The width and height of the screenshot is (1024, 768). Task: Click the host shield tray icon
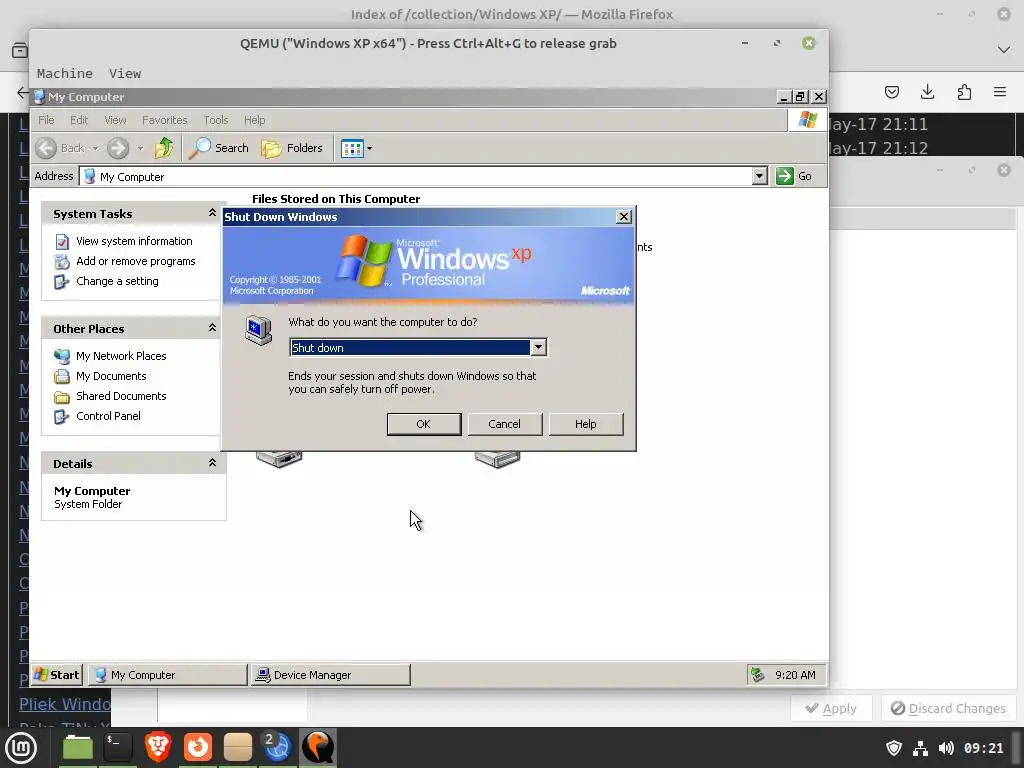[894, 748]
